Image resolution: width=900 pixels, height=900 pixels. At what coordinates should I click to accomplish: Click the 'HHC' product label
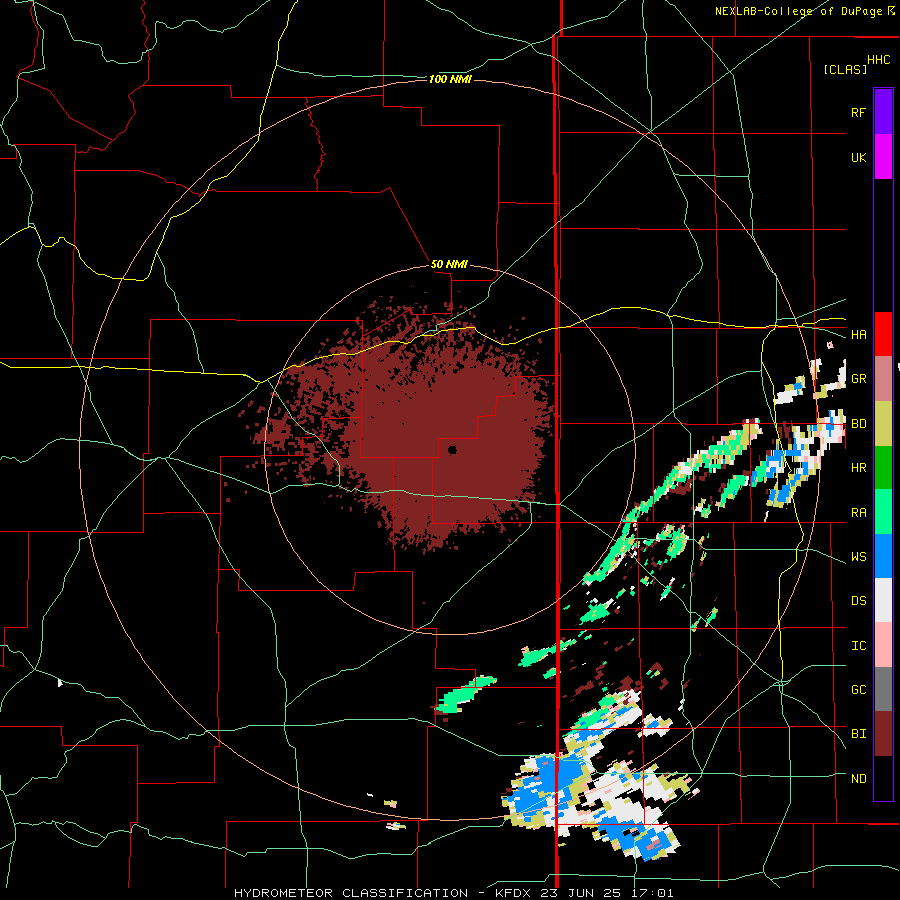click(879, 60)
